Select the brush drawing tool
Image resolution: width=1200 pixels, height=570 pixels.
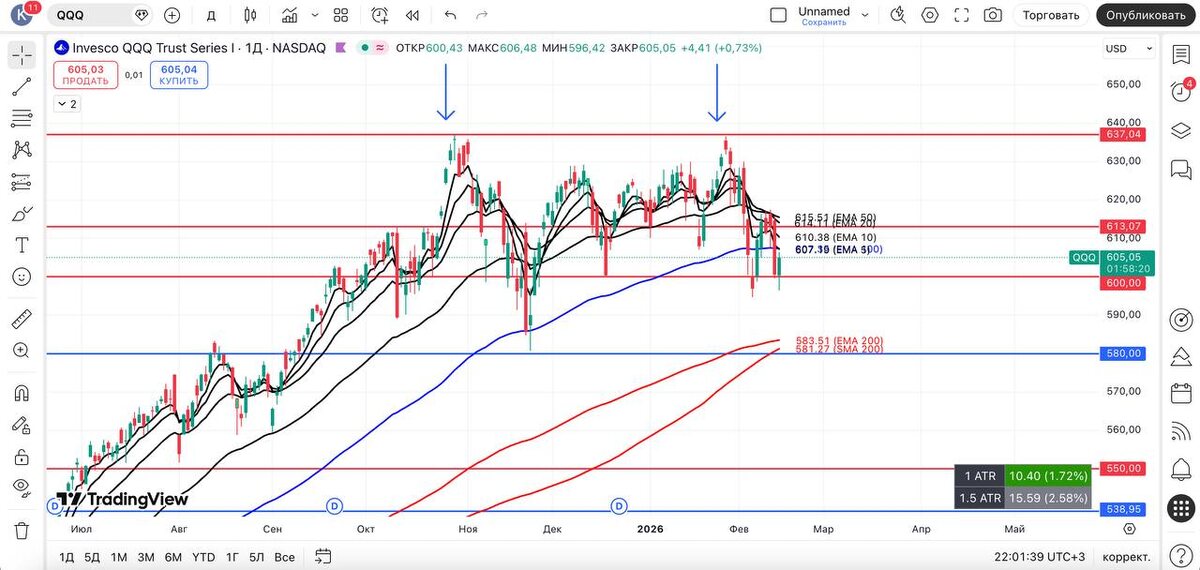tap(21, 213)
